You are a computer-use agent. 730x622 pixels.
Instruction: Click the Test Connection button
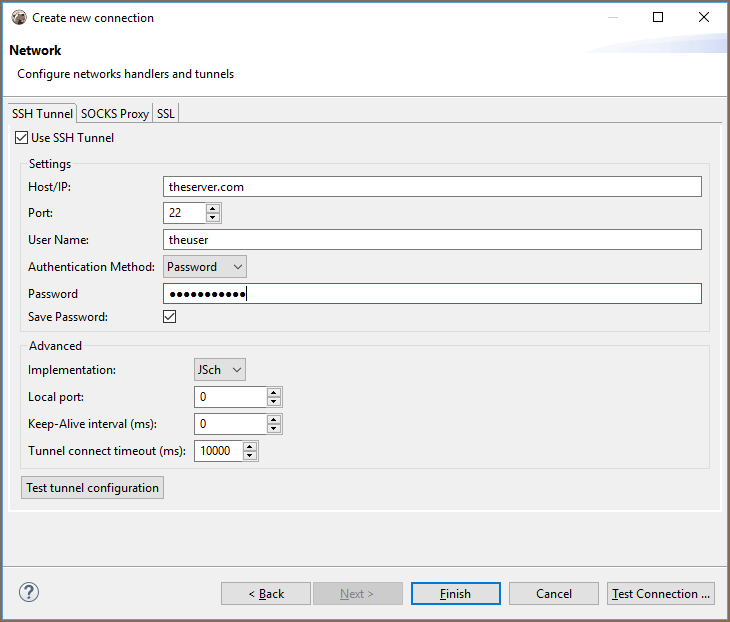coord(660,594)
